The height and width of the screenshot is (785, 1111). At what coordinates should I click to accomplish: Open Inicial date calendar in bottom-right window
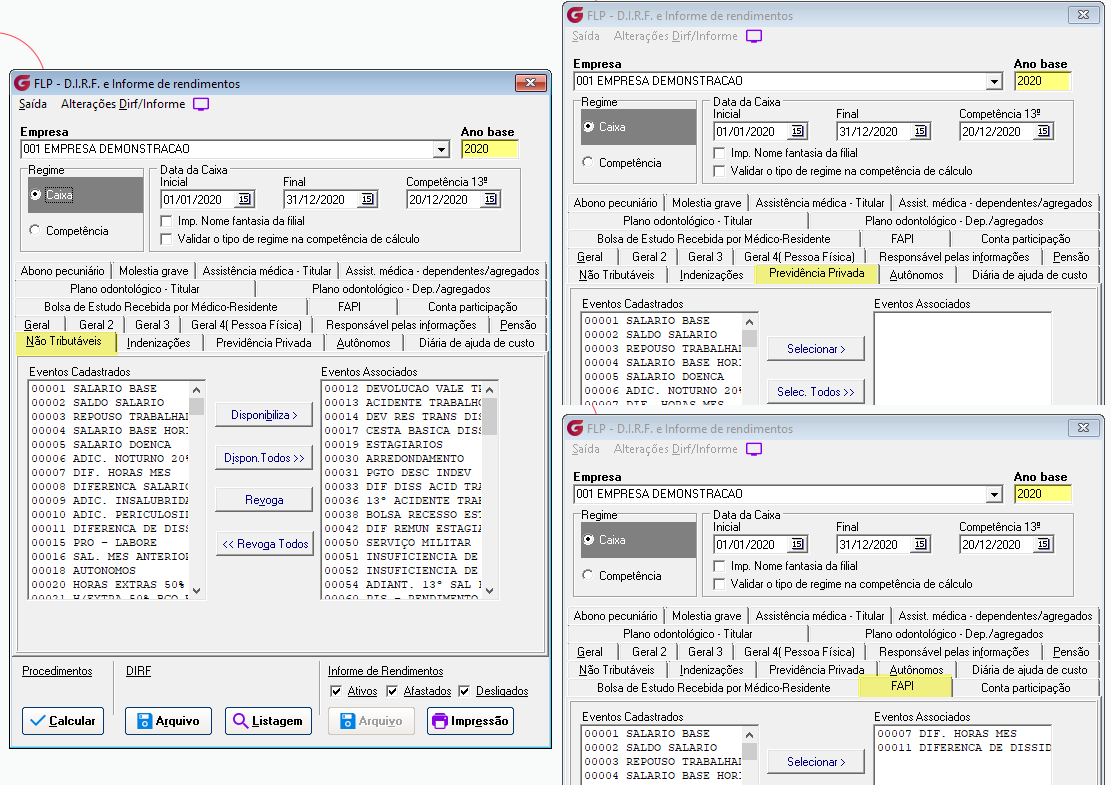coord(797,545)
